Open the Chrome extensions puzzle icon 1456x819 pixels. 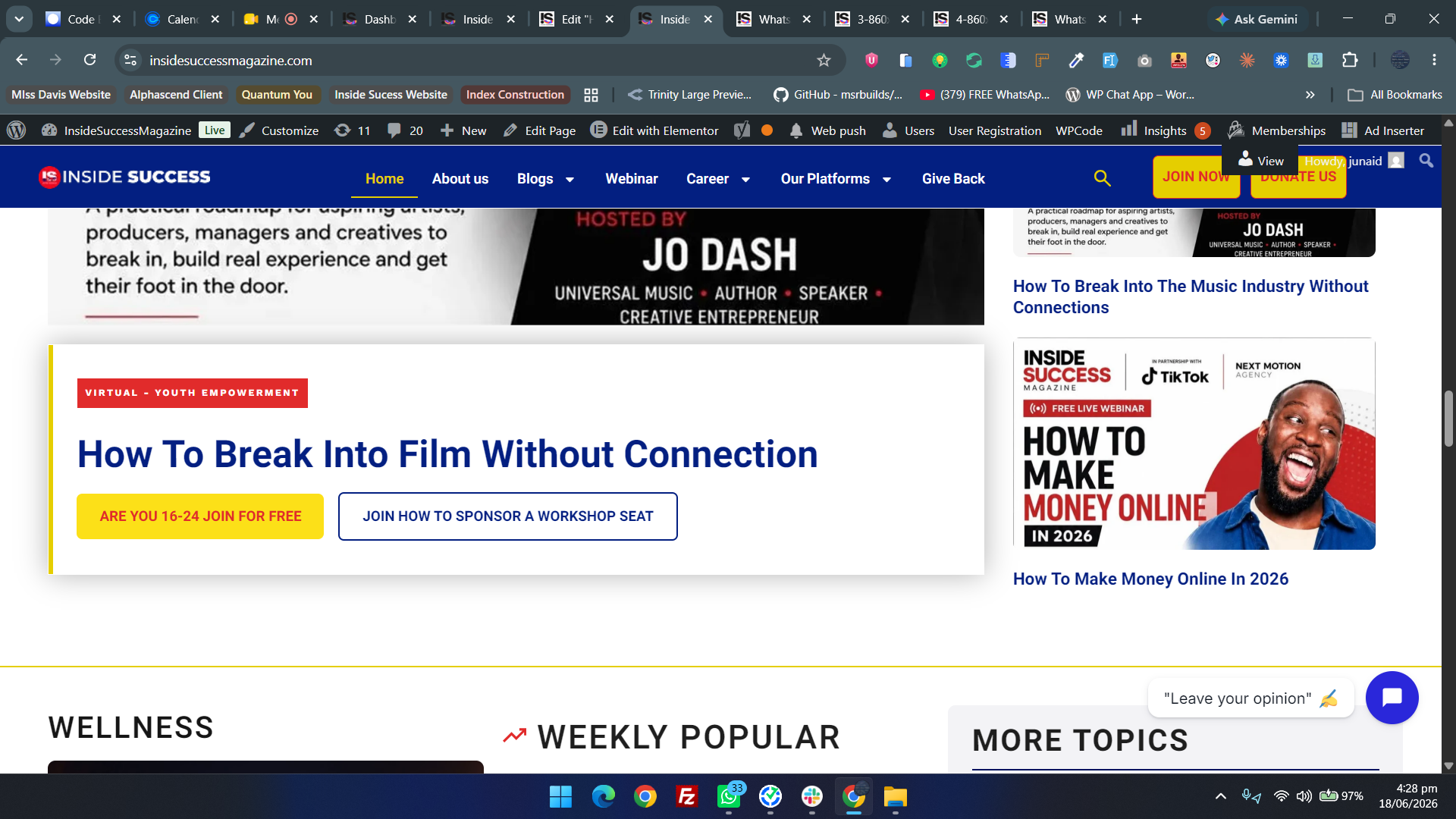coord(1350,60)
